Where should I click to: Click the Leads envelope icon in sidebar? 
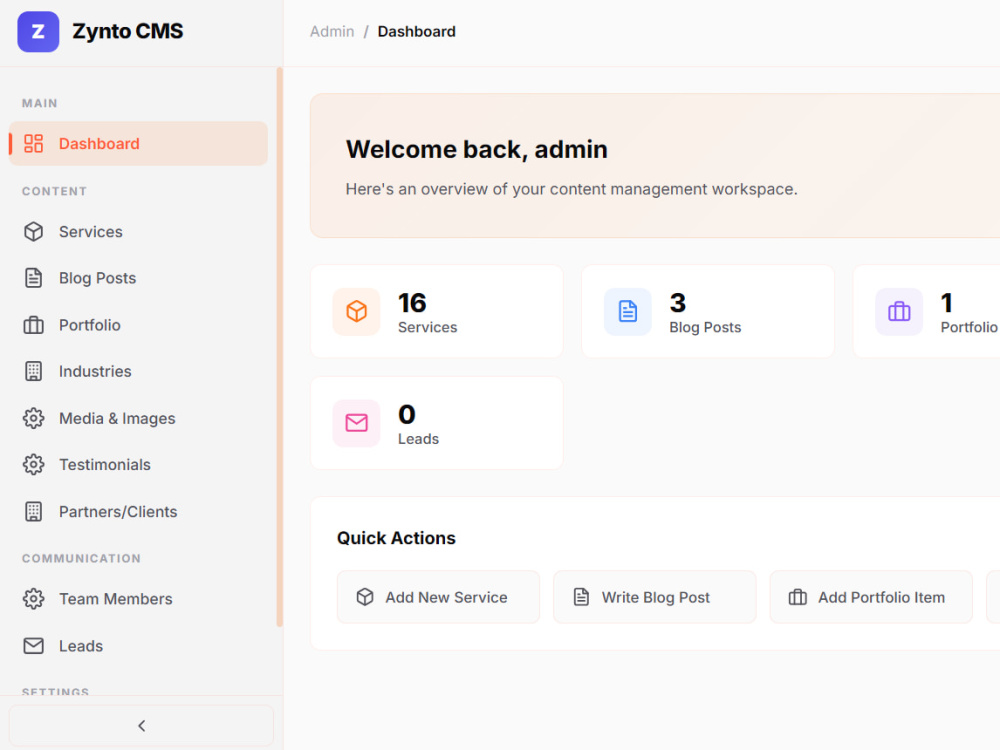(33, 646)
